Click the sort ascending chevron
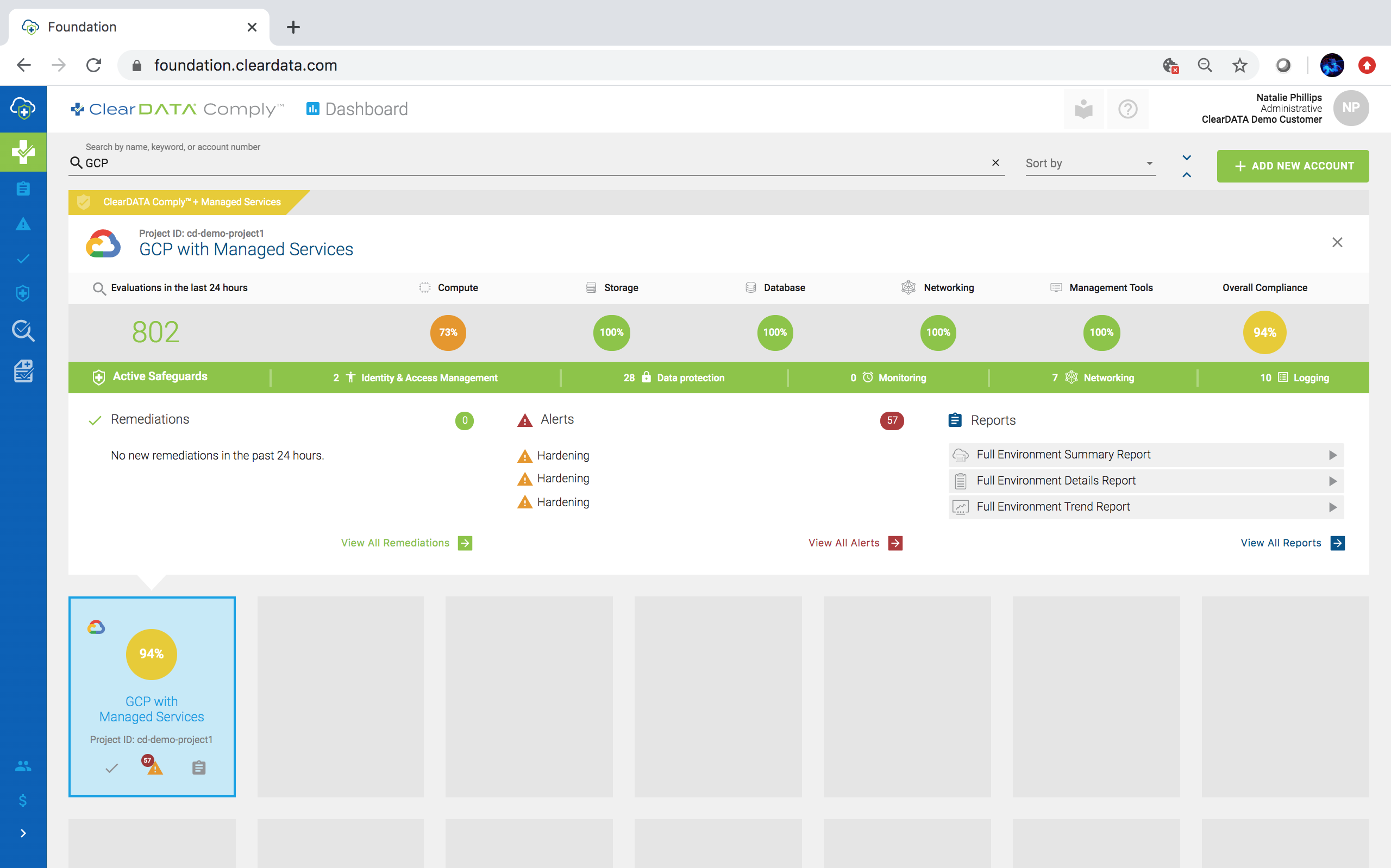The width and height of the screenshot is (1391, 868). click(x=1187, y=174)
